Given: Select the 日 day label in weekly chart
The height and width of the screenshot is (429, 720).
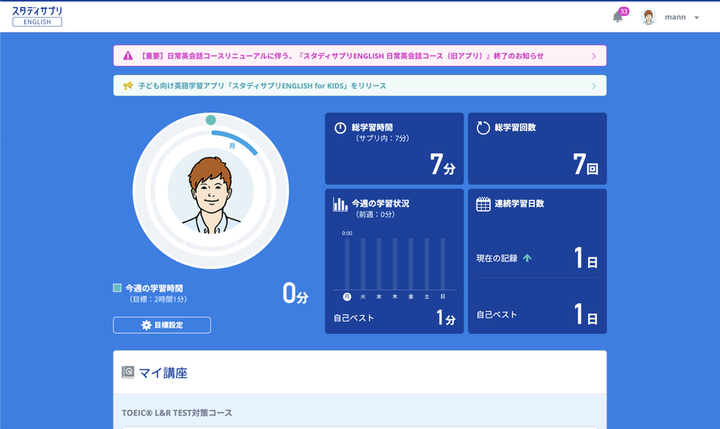Looking at the screenshot, I should point(443,297).
